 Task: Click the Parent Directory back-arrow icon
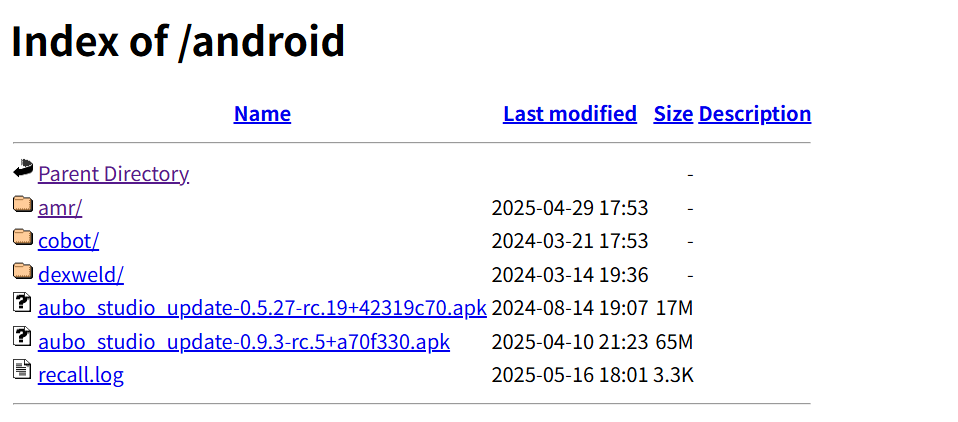[23, 171]
